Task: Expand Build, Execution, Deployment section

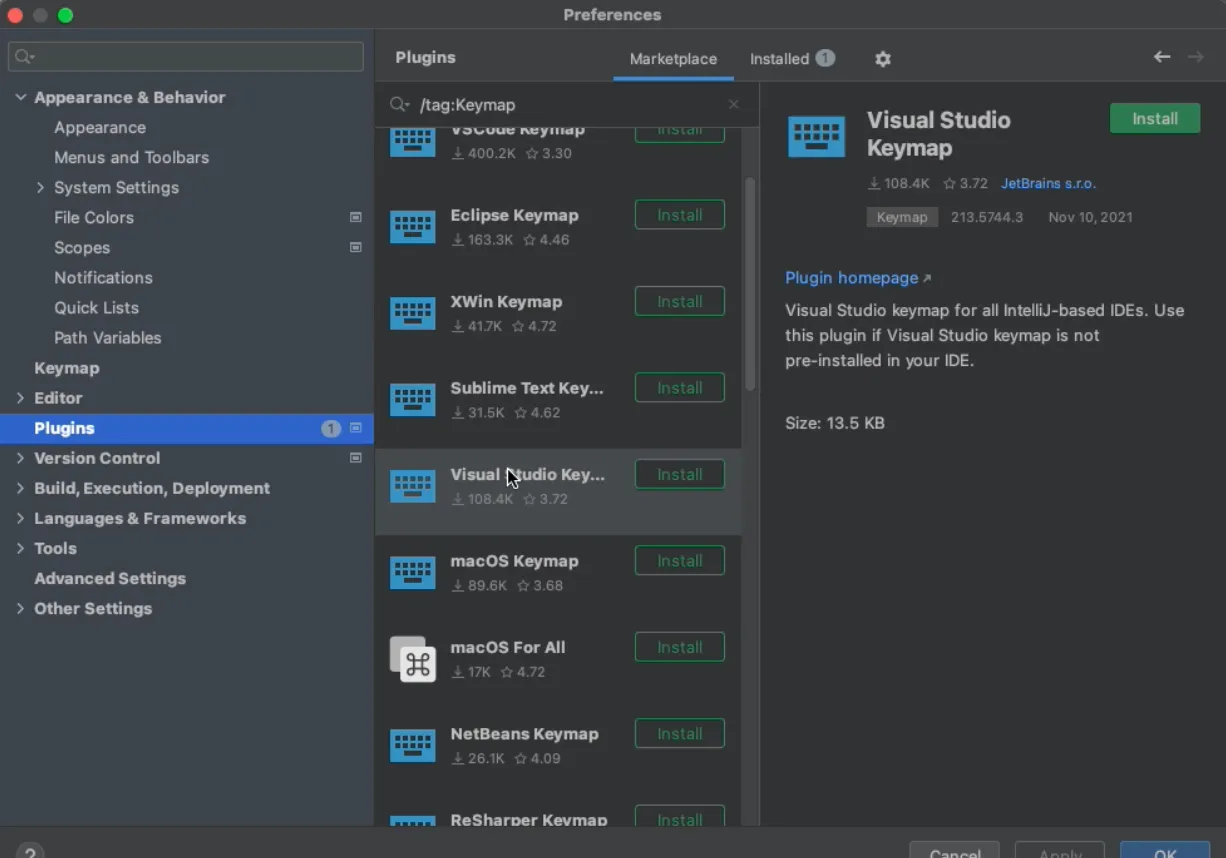Action: (20, 488)
